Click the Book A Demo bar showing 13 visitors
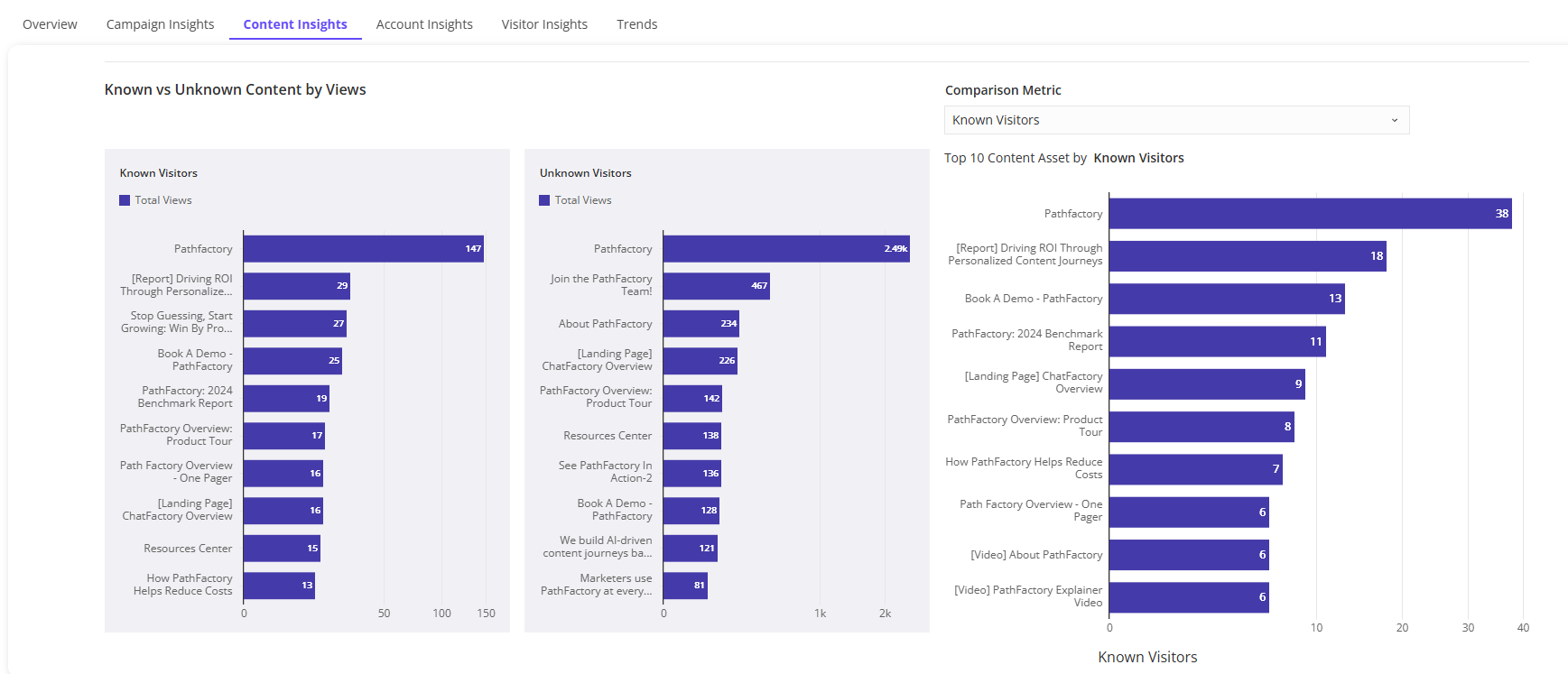 [1227, 299]
